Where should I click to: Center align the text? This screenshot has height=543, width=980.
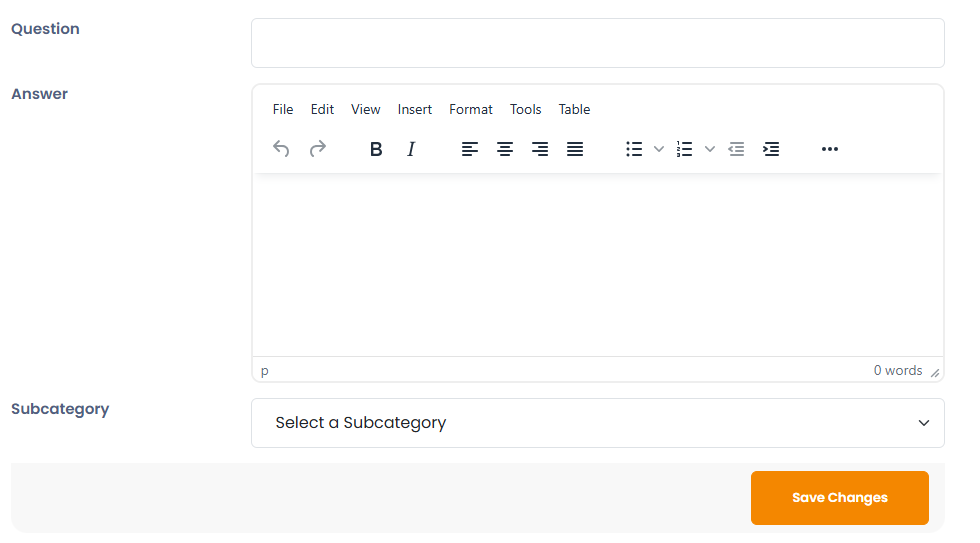pyautogui.click(x=504, y=149)
